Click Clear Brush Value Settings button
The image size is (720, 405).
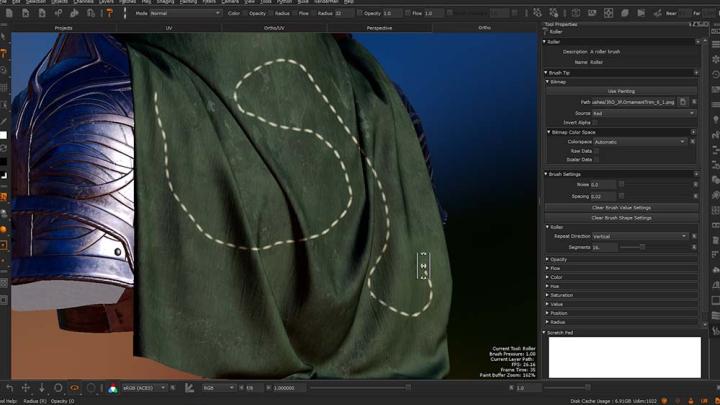click(621, 208)
